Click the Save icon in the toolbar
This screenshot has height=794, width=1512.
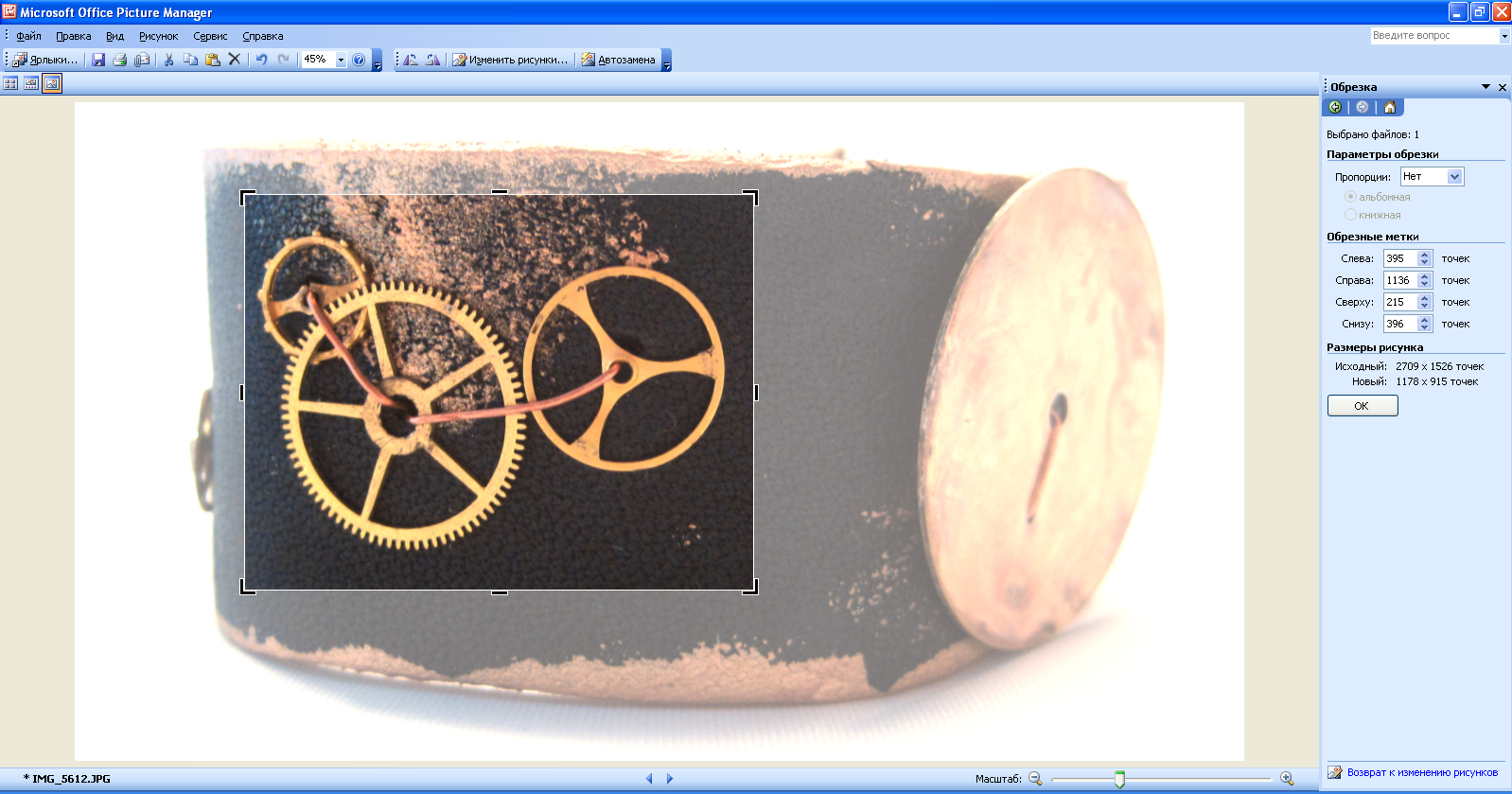click(98, 60)
